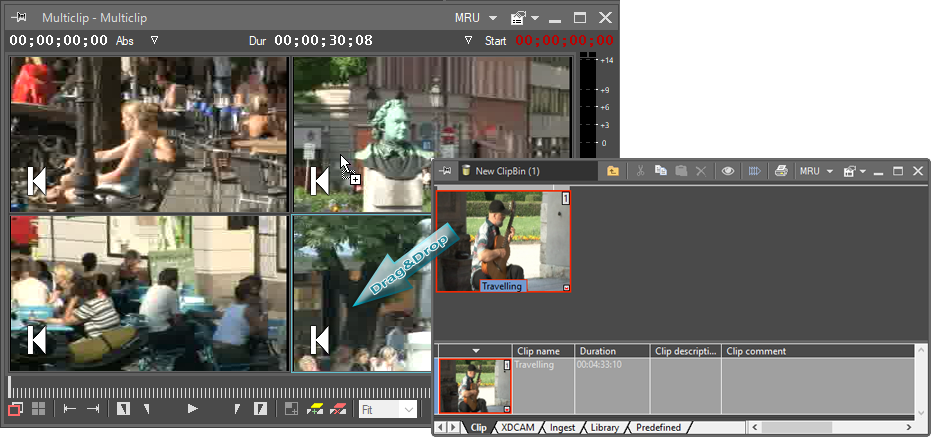Switch to the Library tab
The width and height of the screenshot is (931, 438).
pyautogui.click(x=604, y=428)
